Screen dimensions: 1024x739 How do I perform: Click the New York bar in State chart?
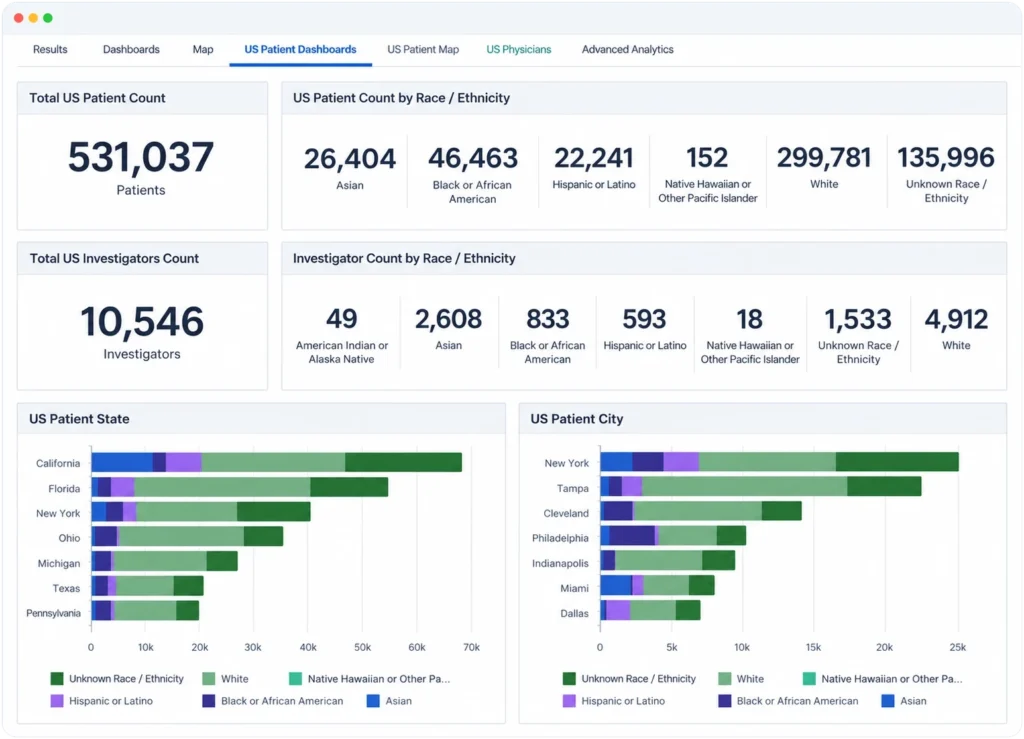pos(201,512)
